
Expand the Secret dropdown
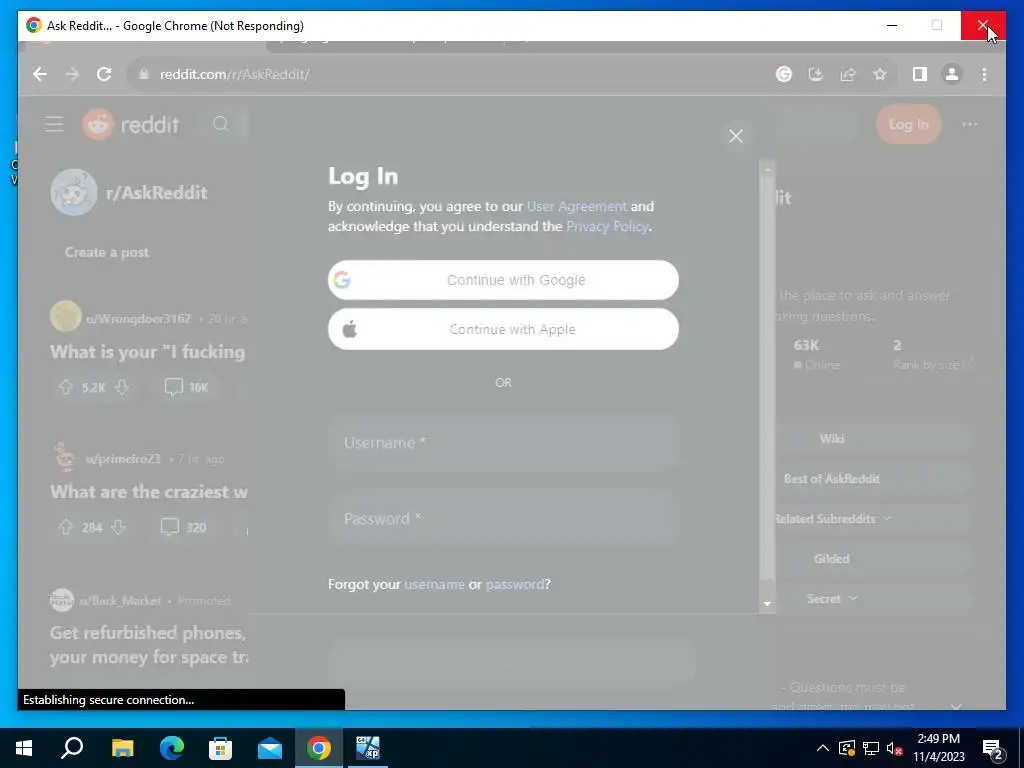(x=832, y=599)
